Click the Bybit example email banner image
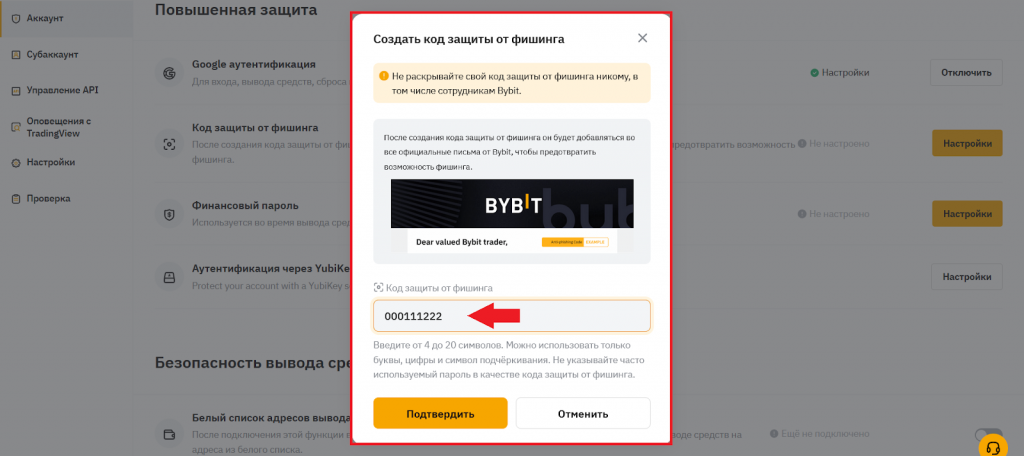 [x=511, y=215]
